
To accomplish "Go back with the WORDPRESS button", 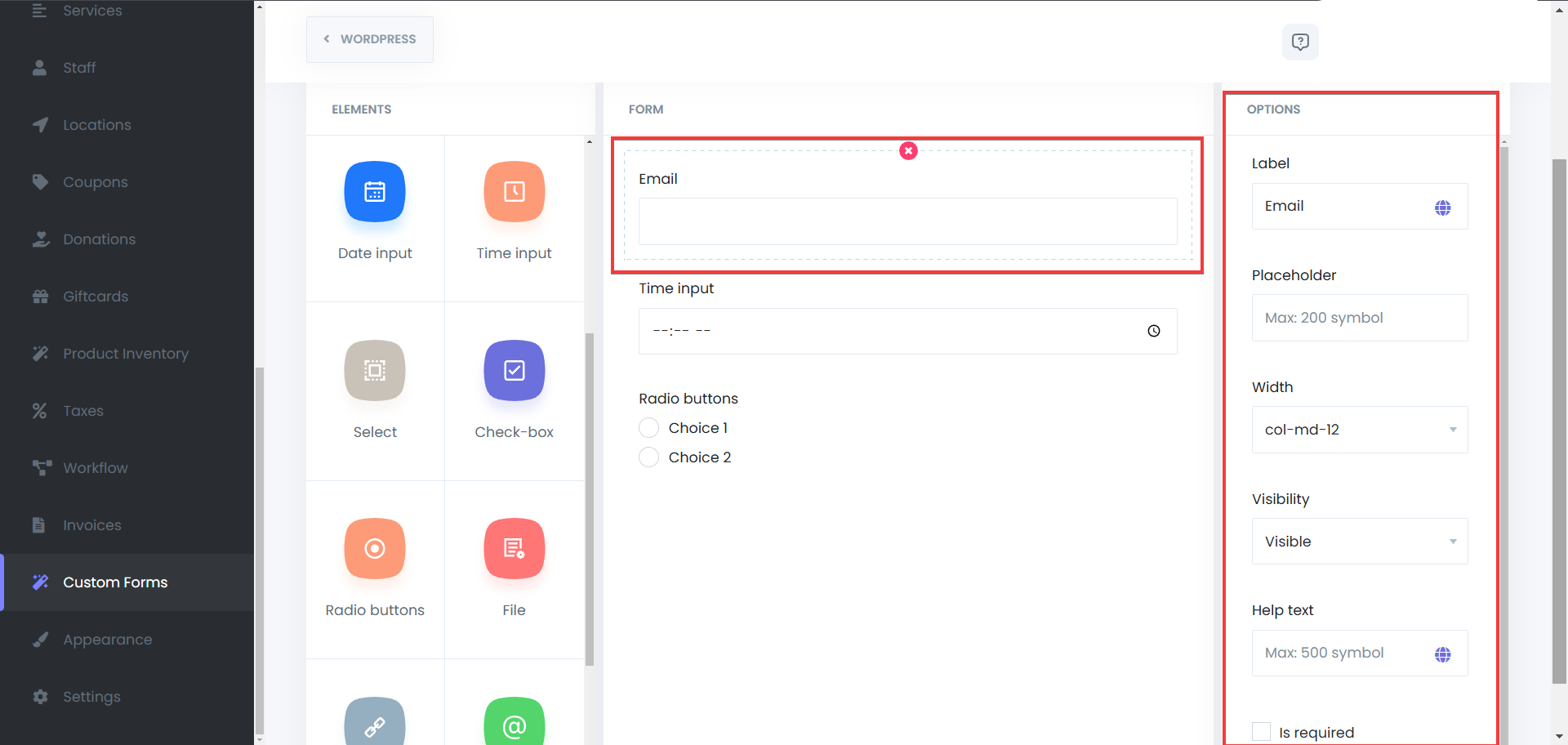I will pos(370,39).
